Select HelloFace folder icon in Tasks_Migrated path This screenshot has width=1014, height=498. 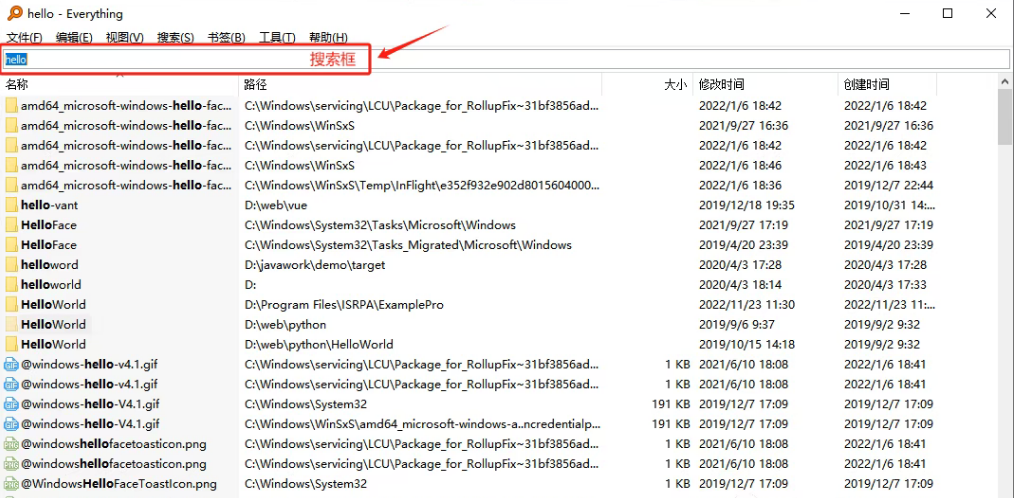11,245
